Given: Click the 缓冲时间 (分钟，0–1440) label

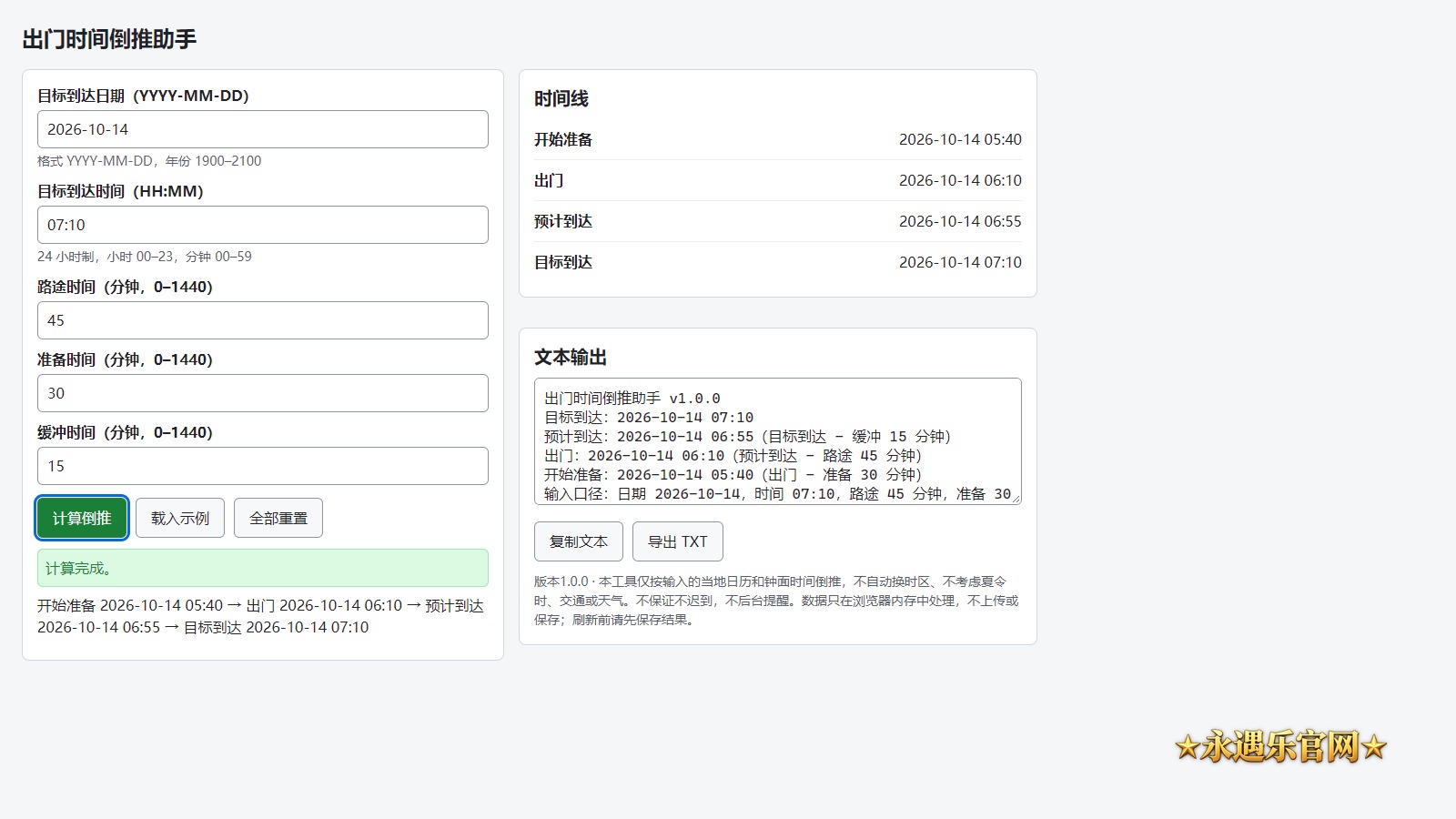Looking at the screenshot, I should (x=125, y=432).
